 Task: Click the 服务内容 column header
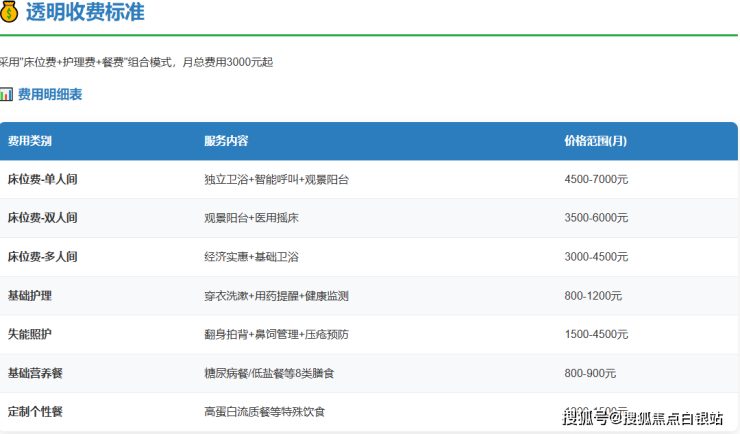226,141
